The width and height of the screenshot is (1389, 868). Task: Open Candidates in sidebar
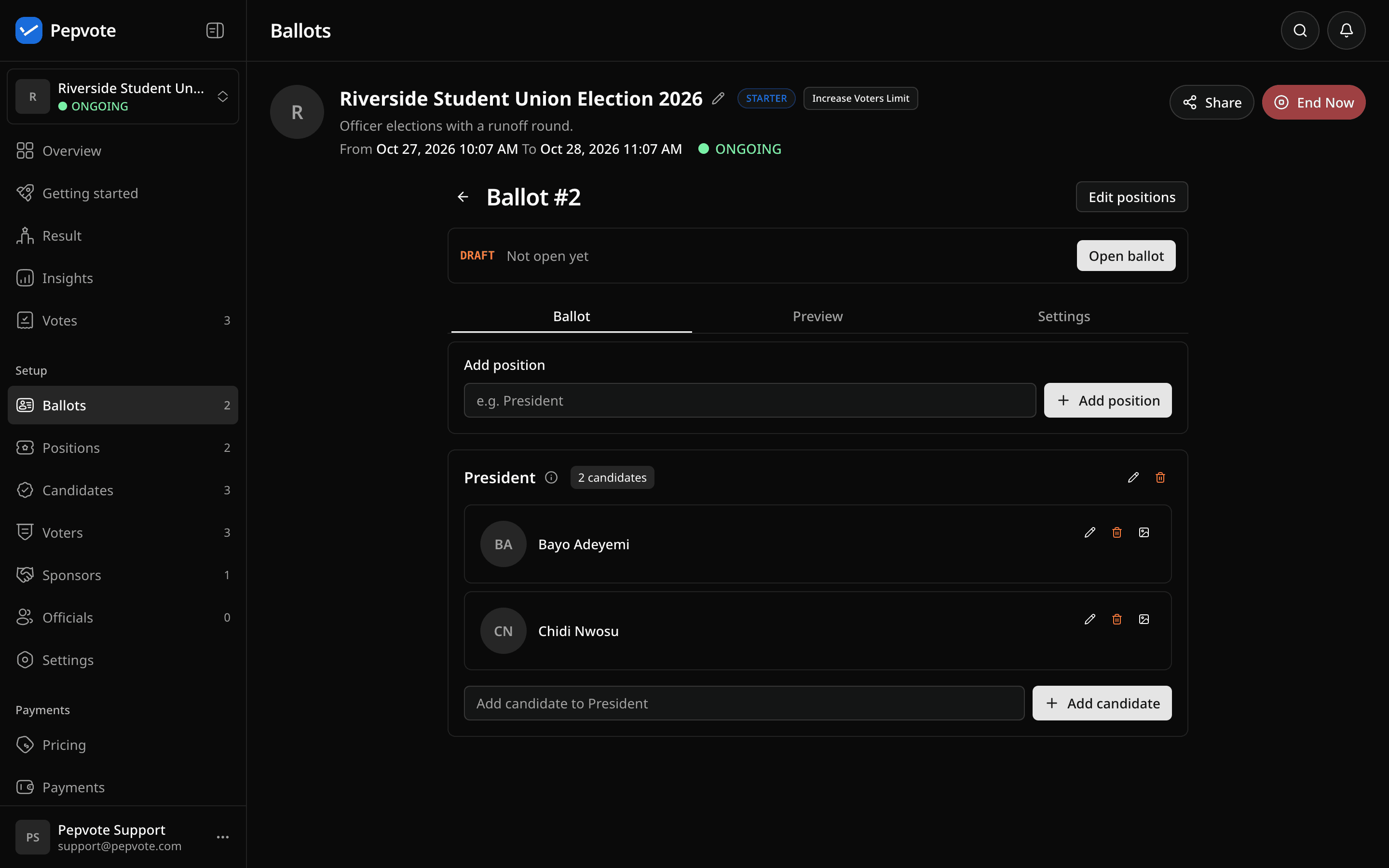coord(123,490)
